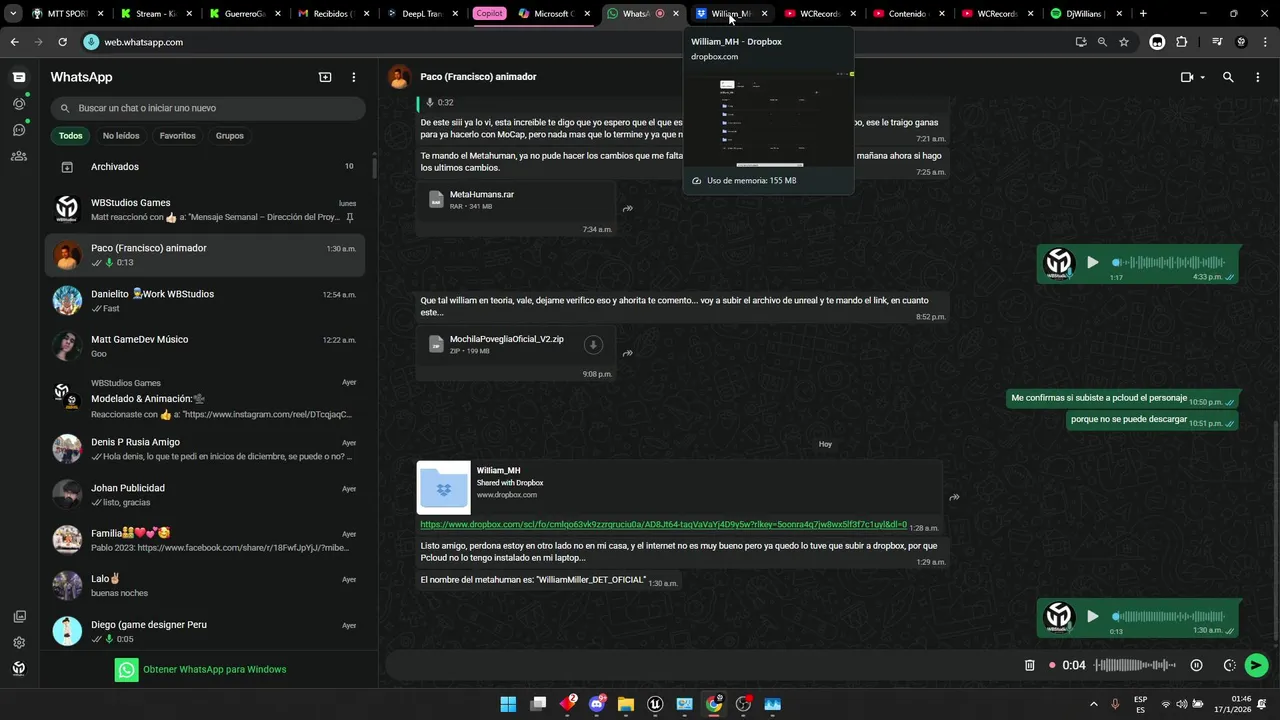Open the William_MH Dropbox preview card
The width and height of the screenshot is (1280, 720).
click(x=679, y=487)
